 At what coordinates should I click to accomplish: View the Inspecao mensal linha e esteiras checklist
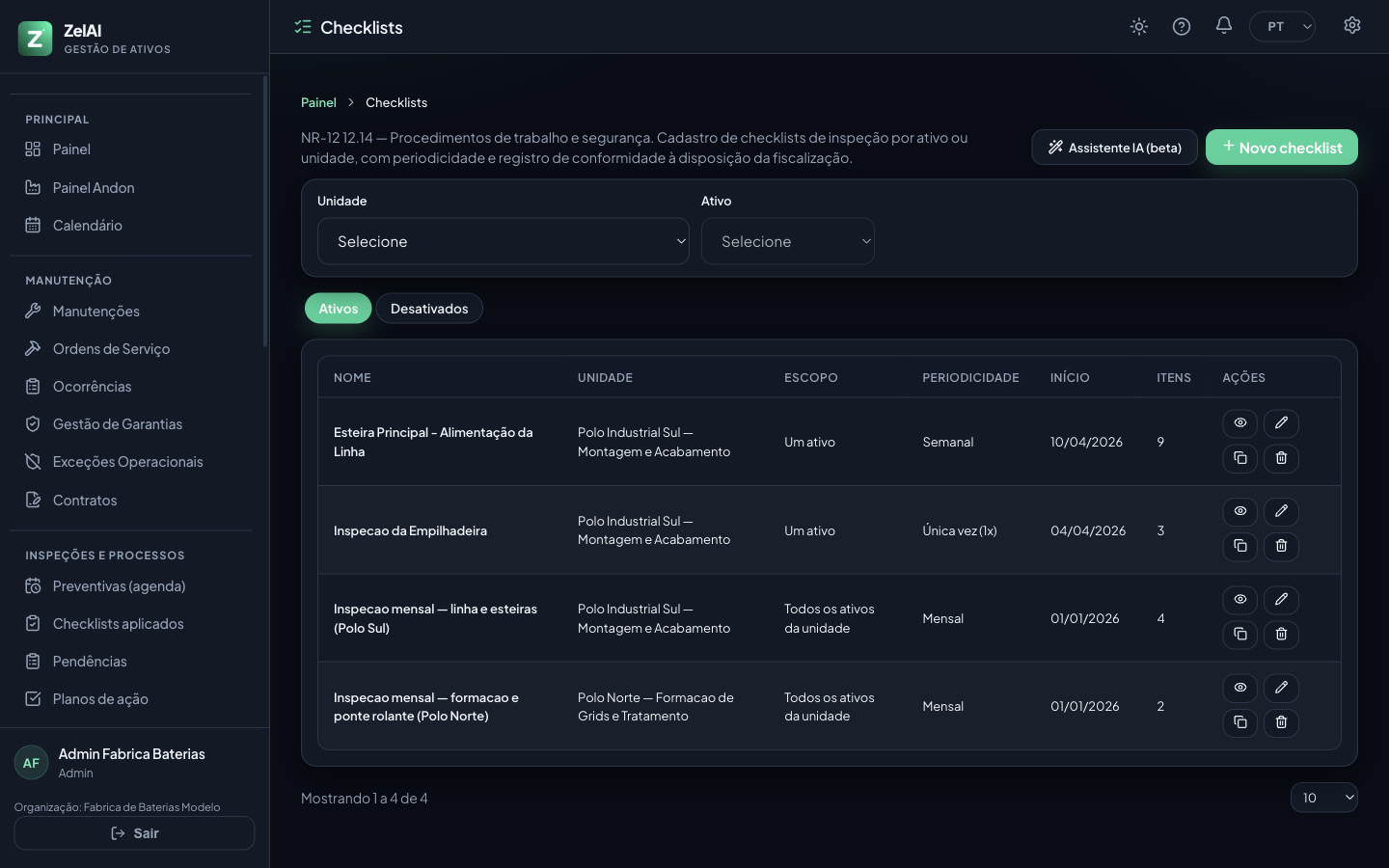click(1240, 600)
